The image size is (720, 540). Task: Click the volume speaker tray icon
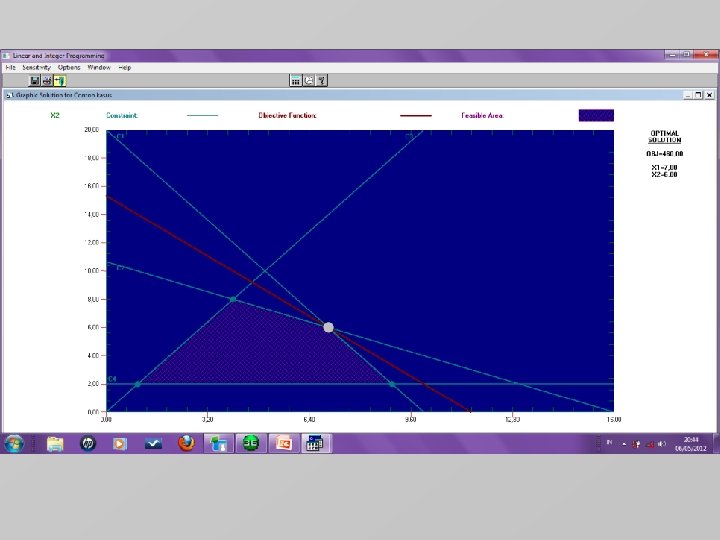662,444
